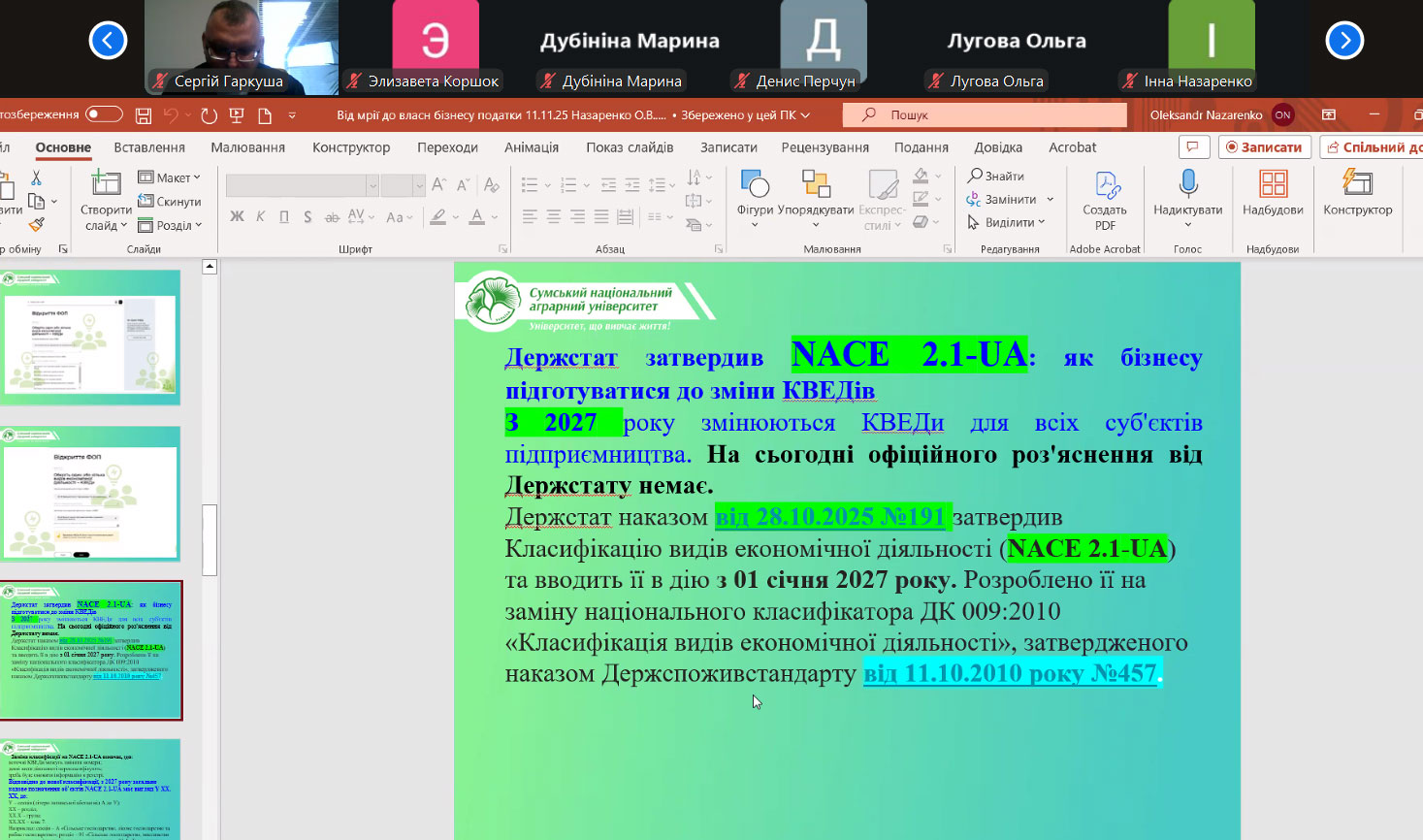
Task: Select the Format Painter brush icon
Action: (x=37, y=225)
